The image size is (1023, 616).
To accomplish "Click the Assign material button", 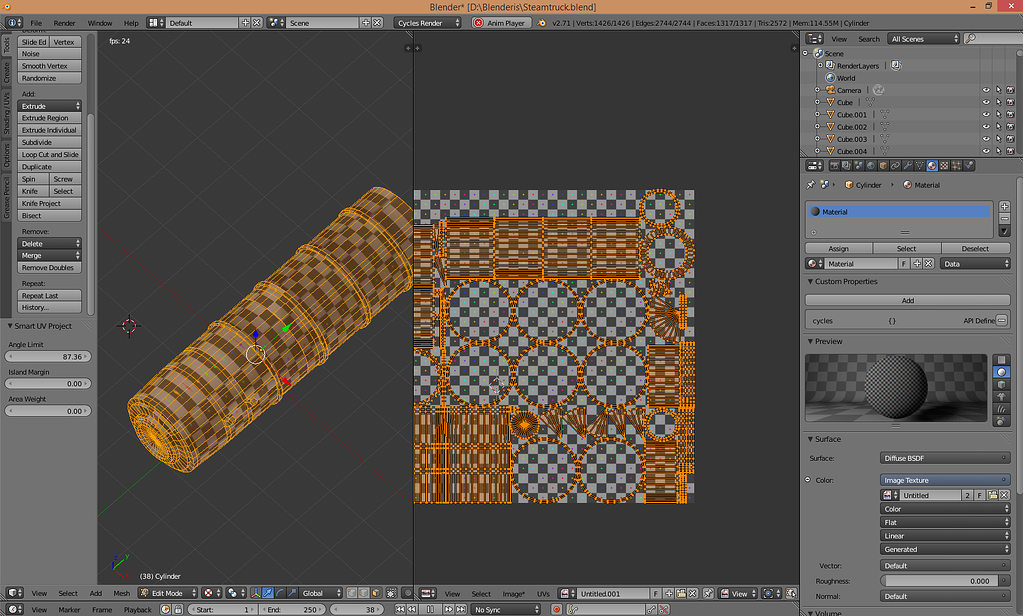I will click(x=838, y=249).
